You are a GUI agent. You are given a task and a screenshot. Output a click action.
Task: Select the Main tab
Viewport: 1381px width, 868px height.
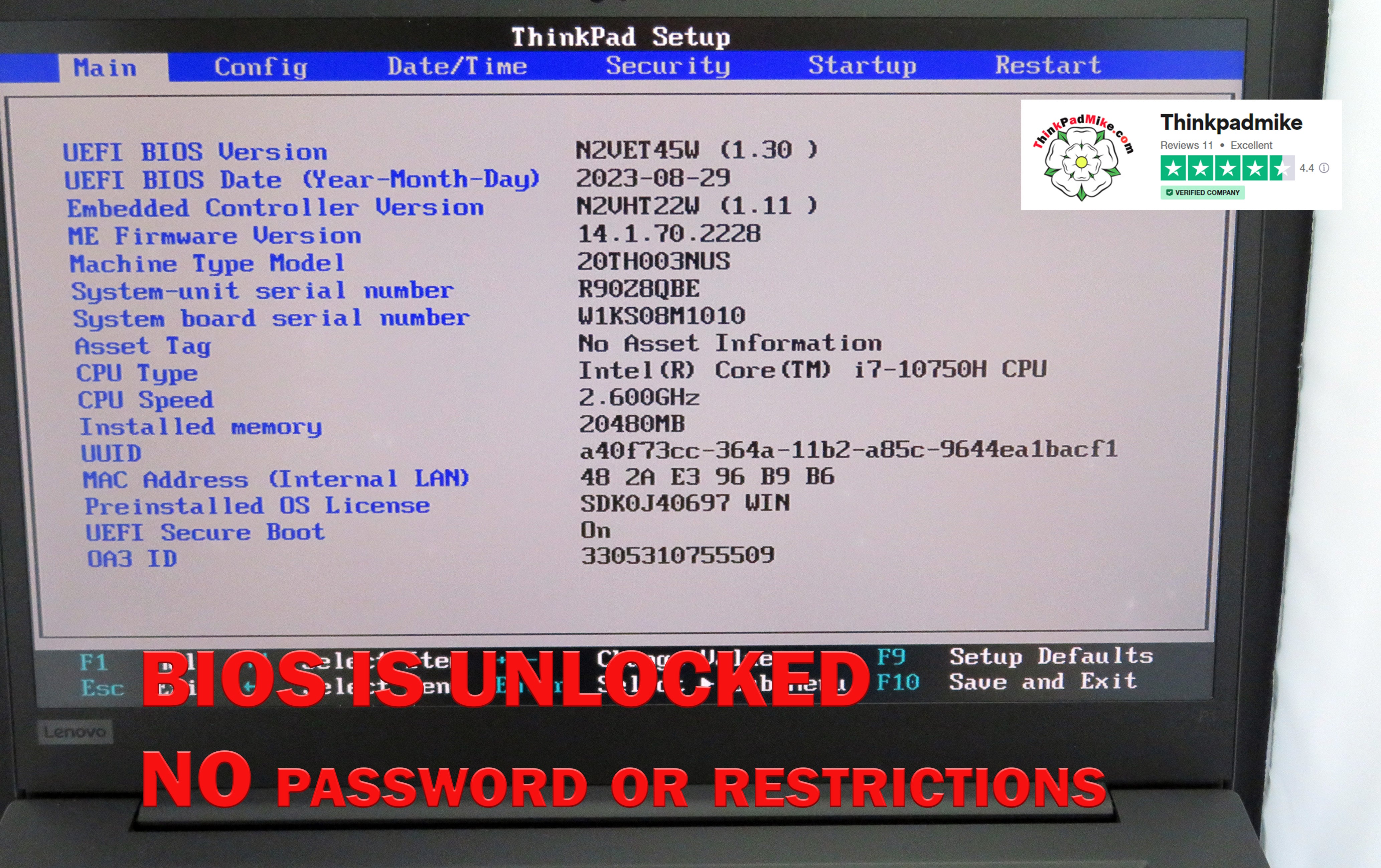[x=114, y=68]
